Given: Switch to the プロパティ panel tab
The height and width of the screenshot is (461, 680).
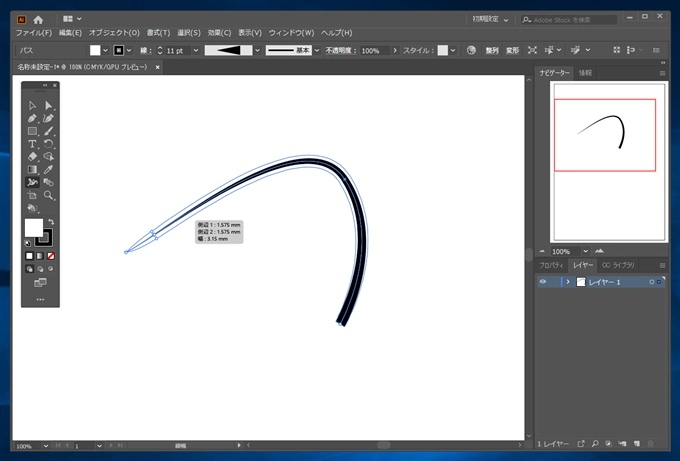Looking at the screenshot, I should 551,265.
